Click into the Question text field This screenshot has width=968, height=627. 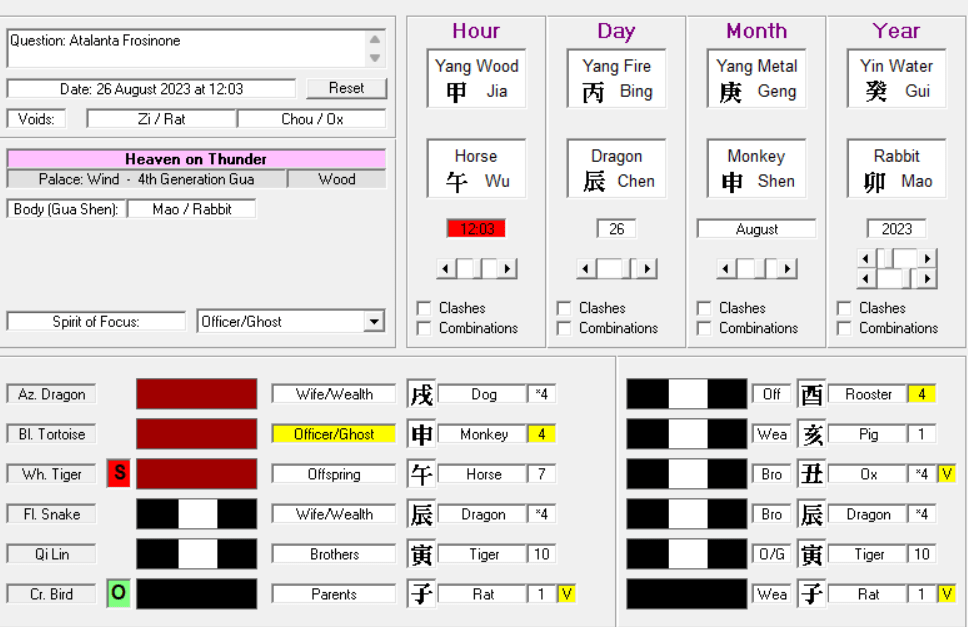185,48
